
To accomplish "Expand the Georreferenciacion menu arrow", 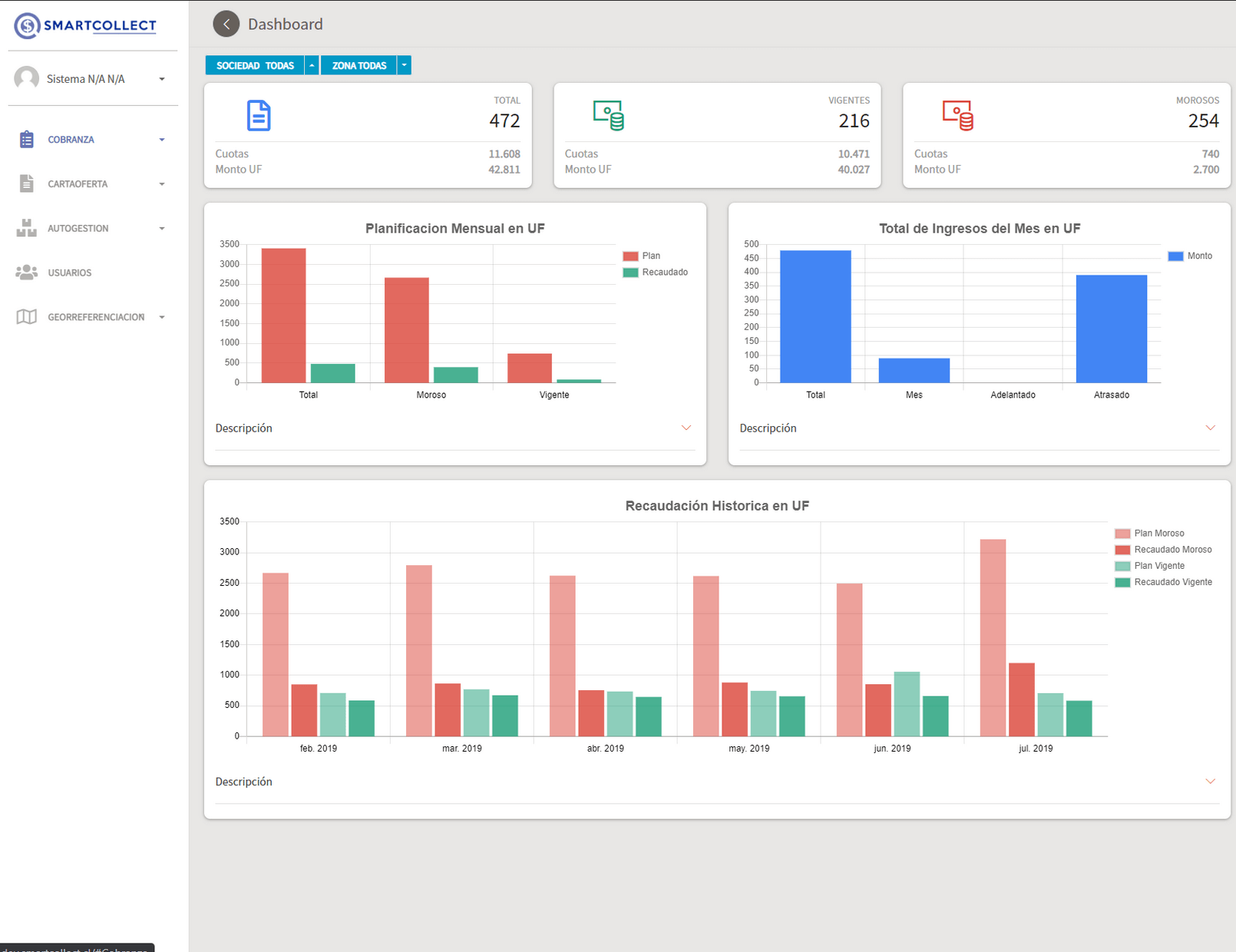I will [162, 317].
